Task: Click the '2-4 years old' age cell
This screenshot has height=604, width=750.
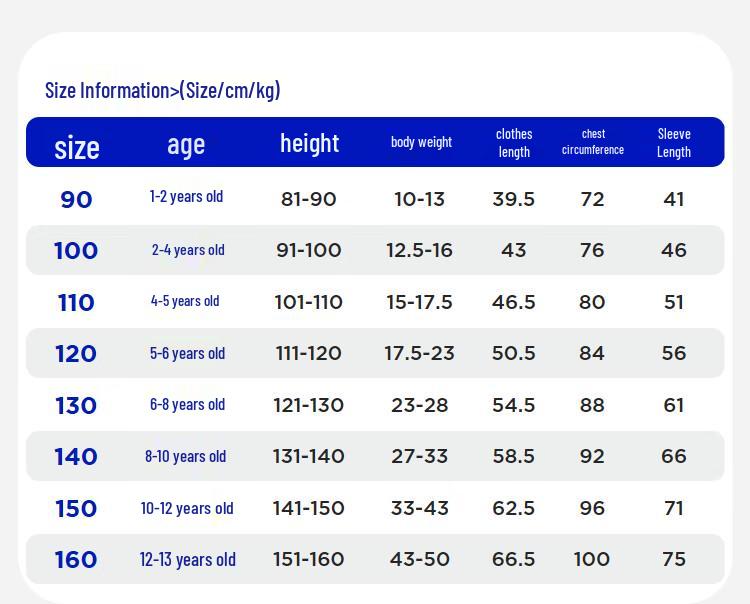Action: [x=188, y=250]
